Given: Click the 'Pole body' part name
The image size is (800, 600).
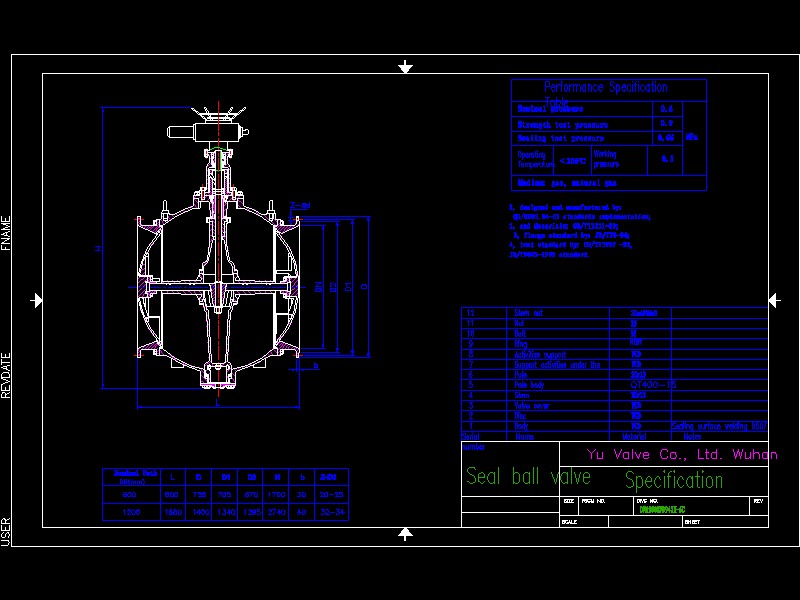Looking at the screenshot, I should (x=529, y=385).
